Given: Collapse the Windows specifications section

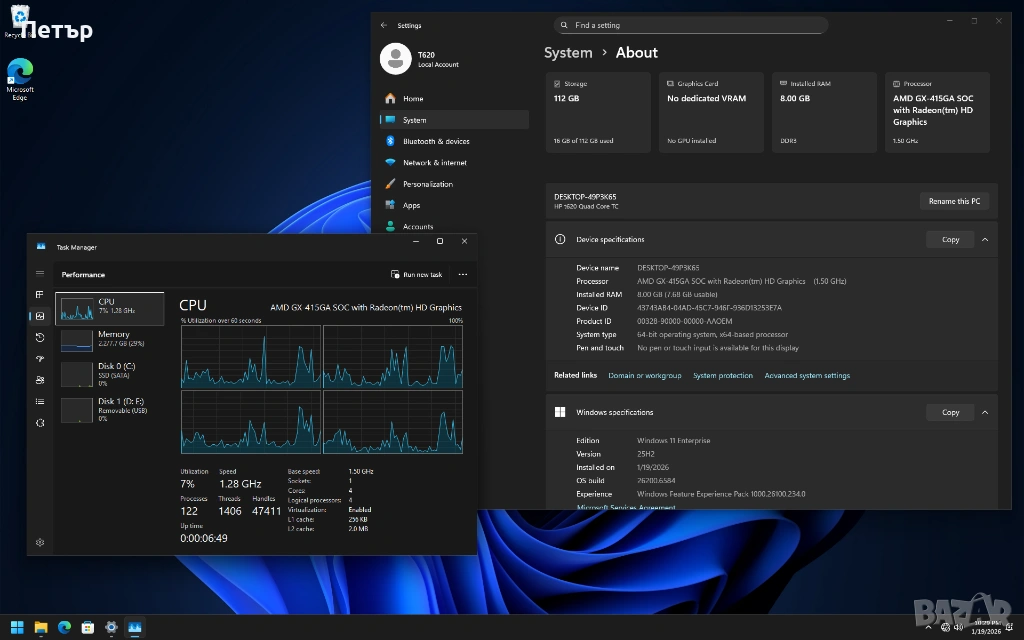Looking at the screenshot, I should point(984,412).
